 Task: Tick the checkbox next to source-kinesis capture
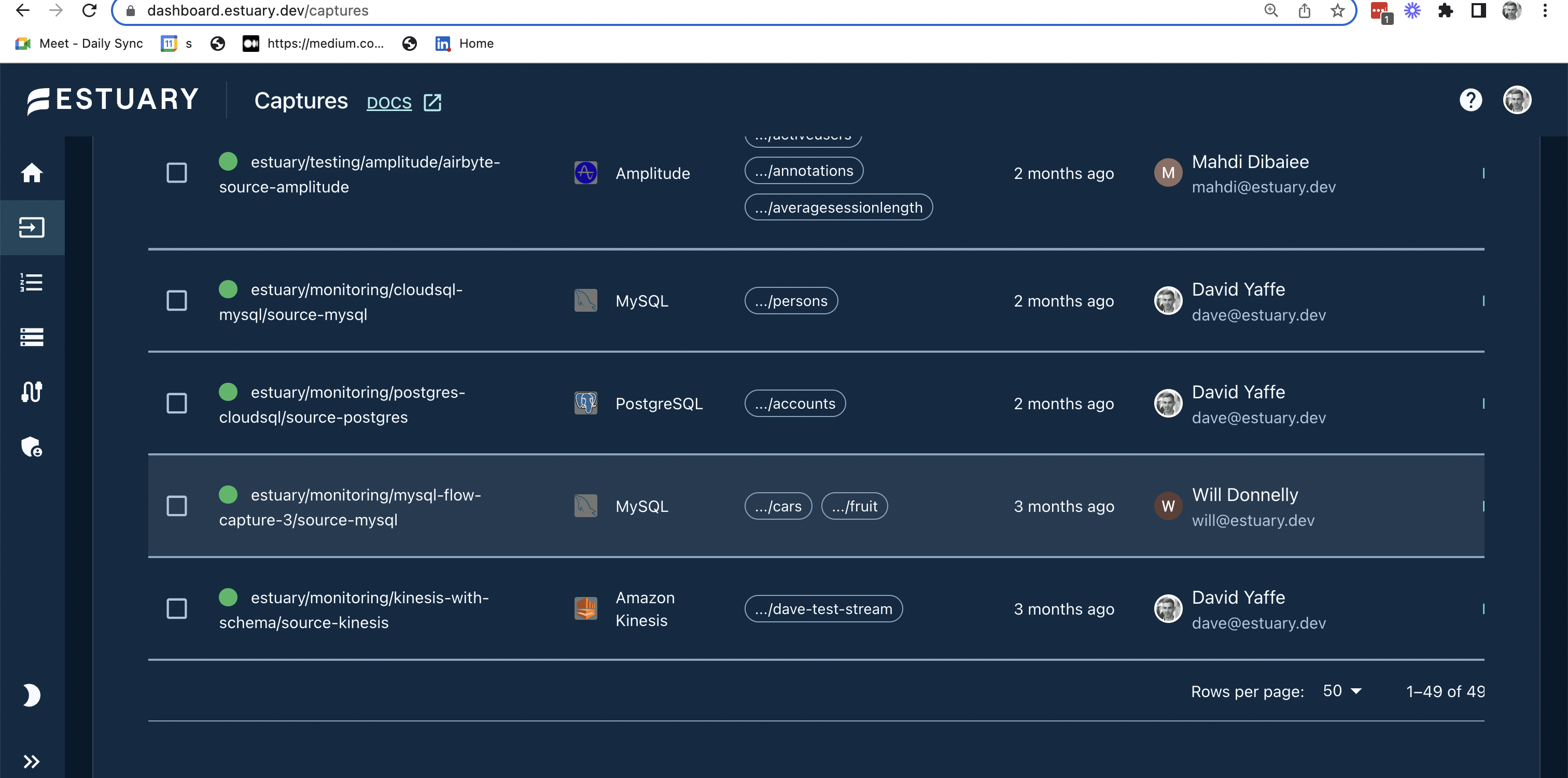click(177, 608)
